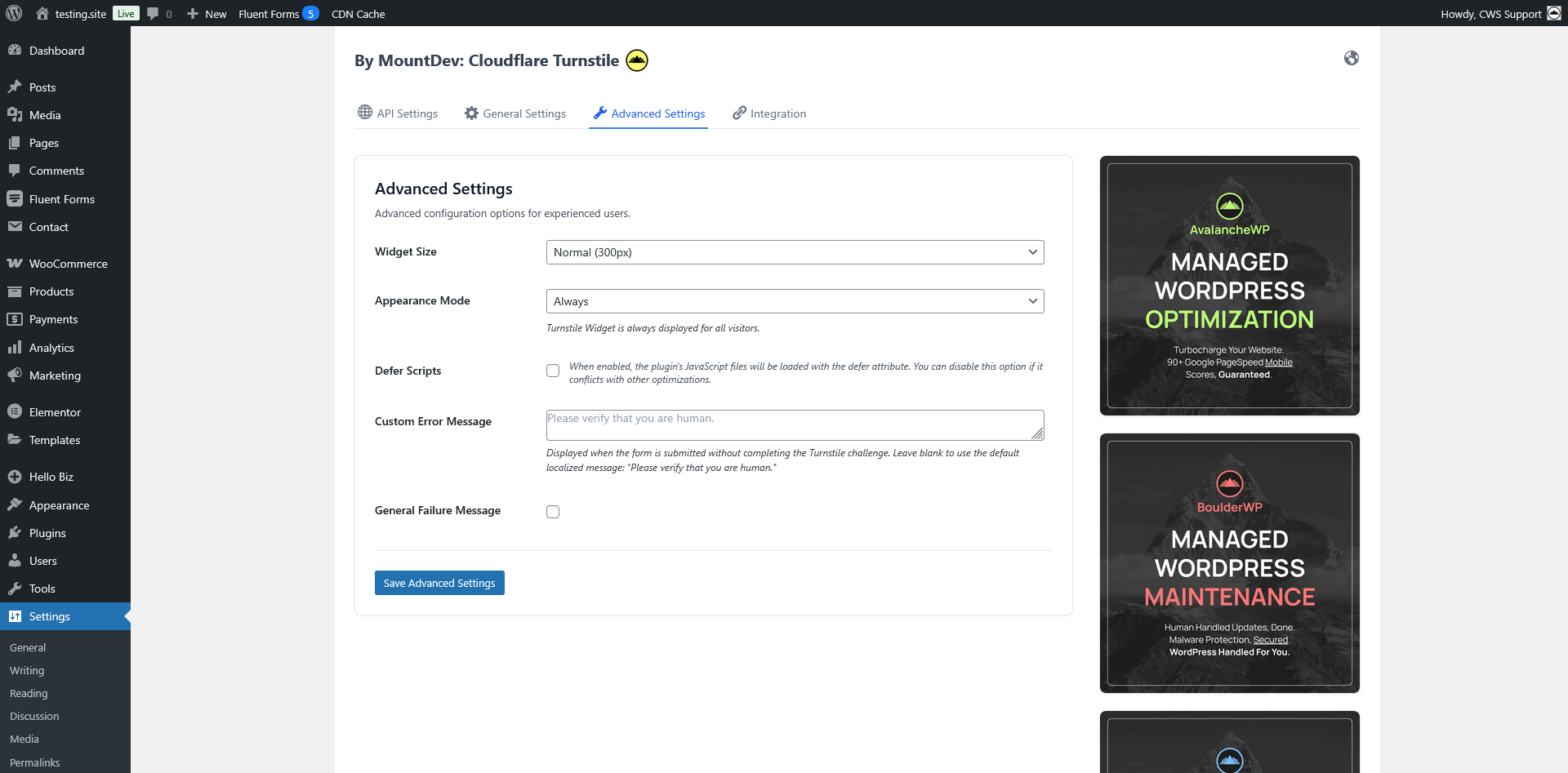Image resolution: width=1568 pixels, height=773 pixels.
Task: Open the Integration tab
Action: (778, 113)
